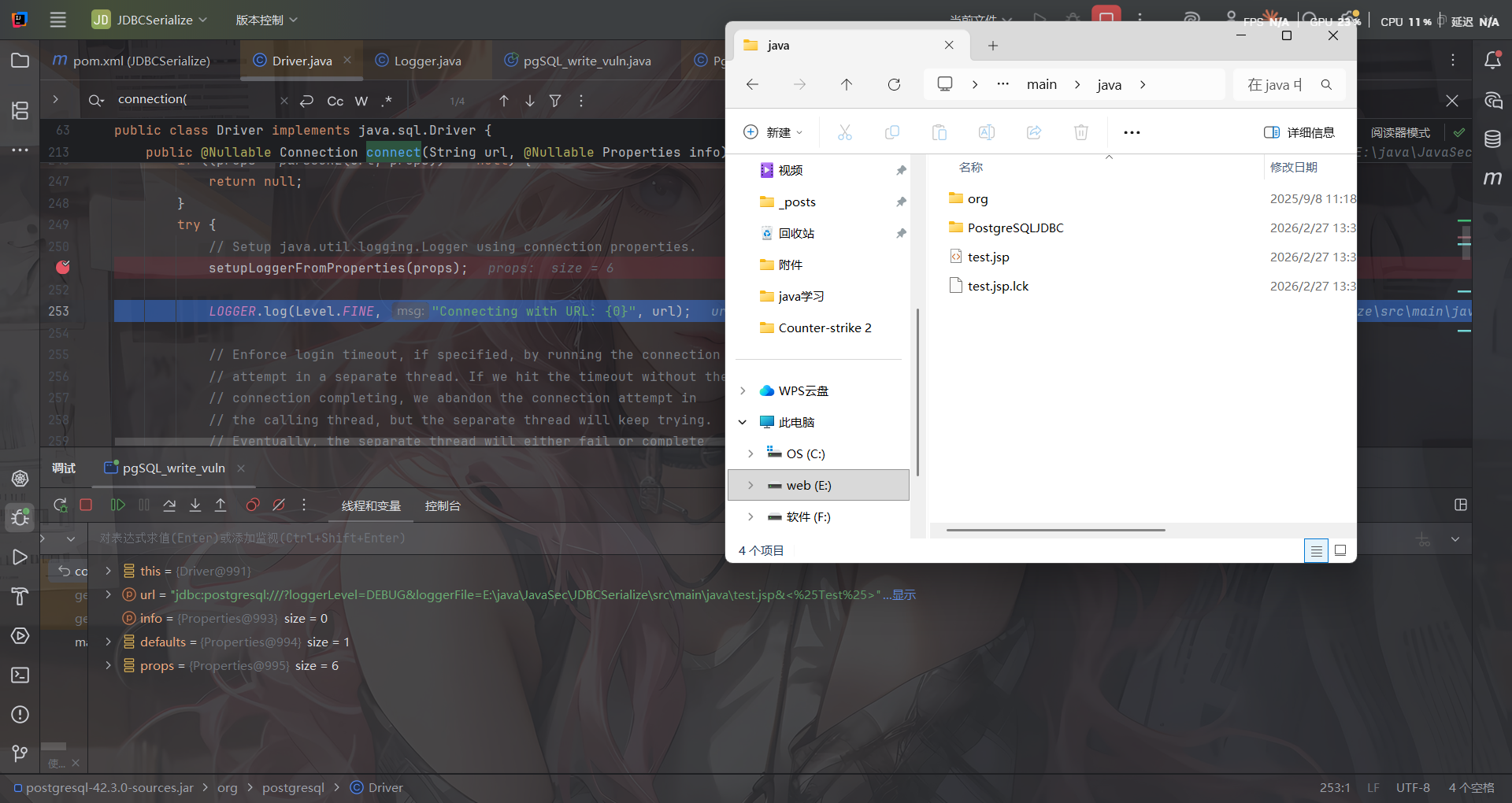Toggle Match Case in find bar
Image resolution: width=1512 pixels, height=803 pixels.
[x=335, y=101]
